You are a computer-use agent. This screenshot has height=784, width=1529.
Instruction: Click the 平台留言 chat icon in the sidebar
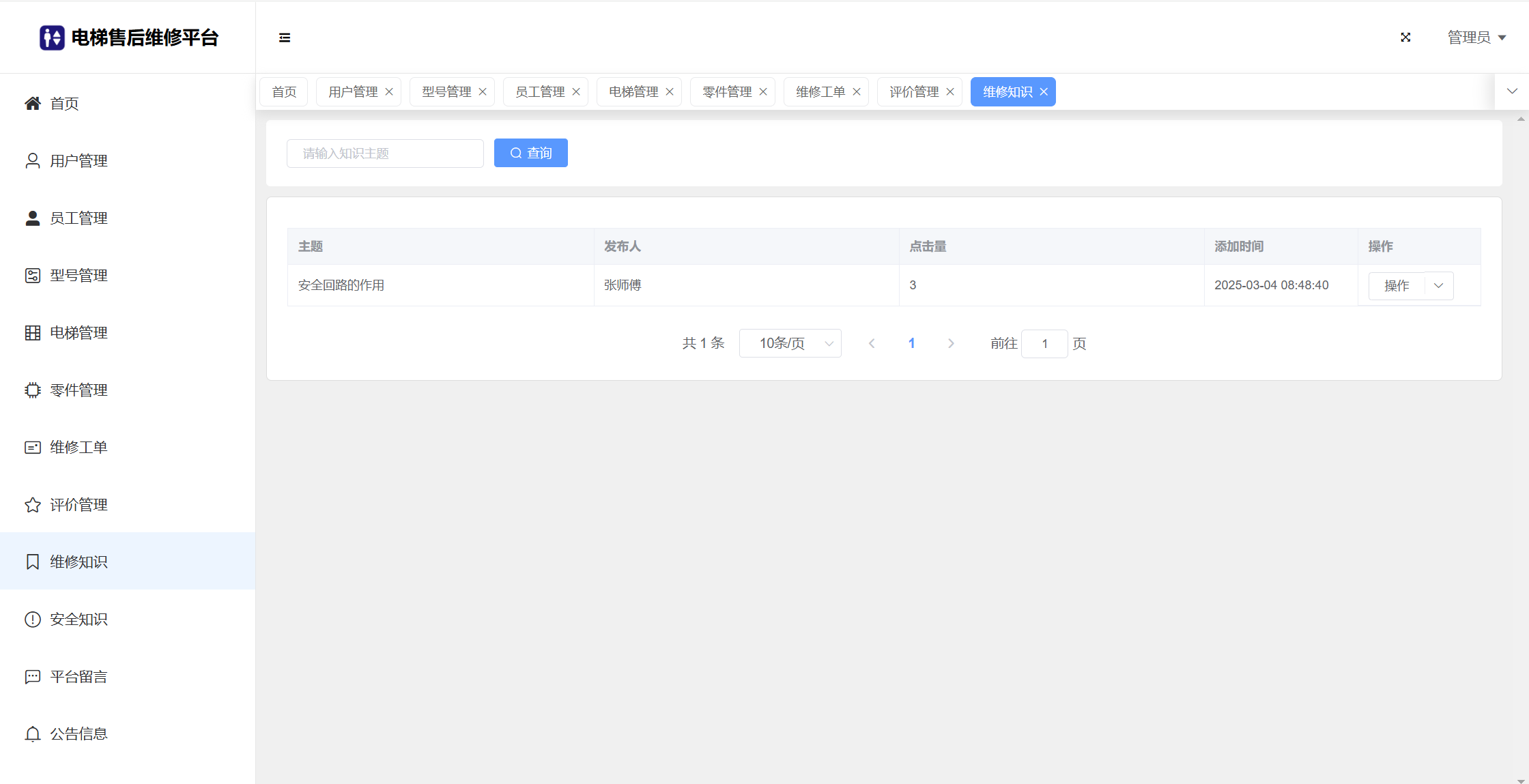point(33,676)
